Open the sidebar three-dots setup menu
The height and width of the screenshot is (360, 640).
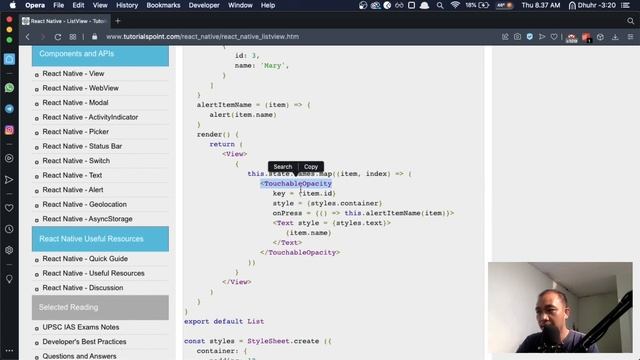[x=9, y=350]
